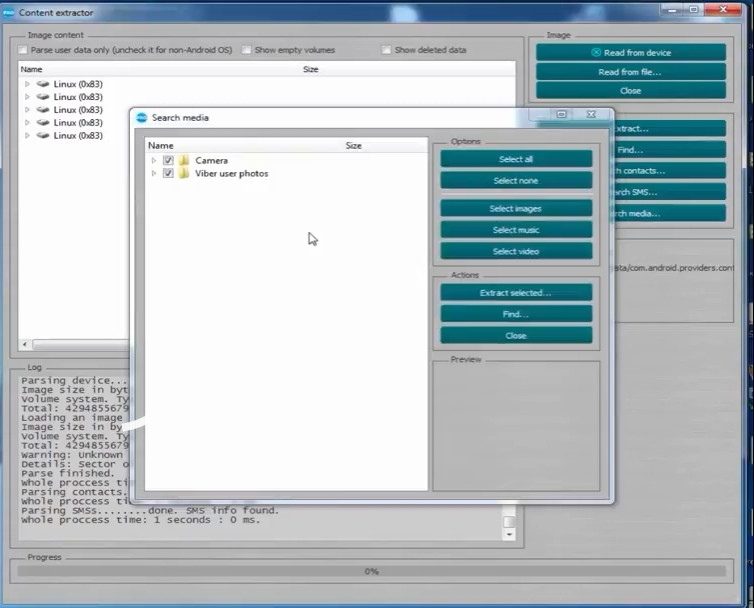Viewport: 754px width, 608px height.
Task: Click Select music button
Action: [516, 230]
